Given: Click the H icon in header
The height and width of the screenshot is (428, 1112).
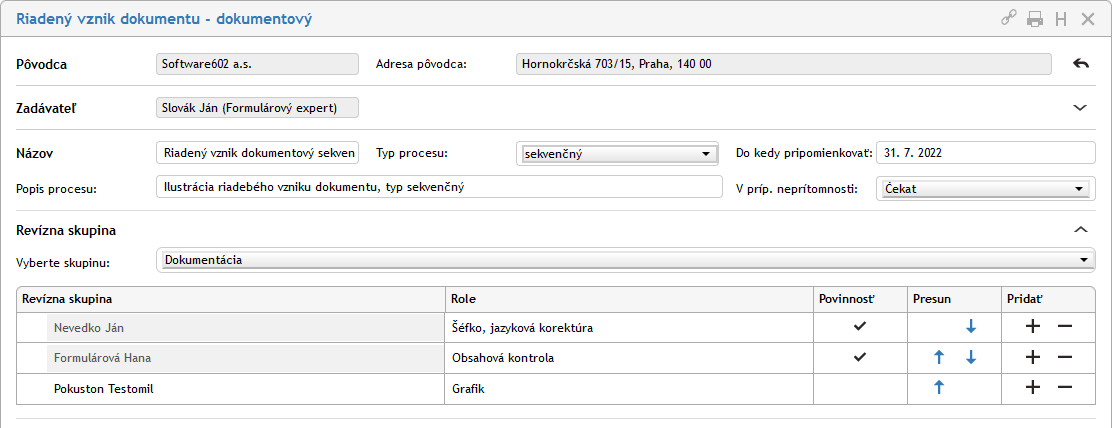Looking at the screenshot, I should point(1061,18).
